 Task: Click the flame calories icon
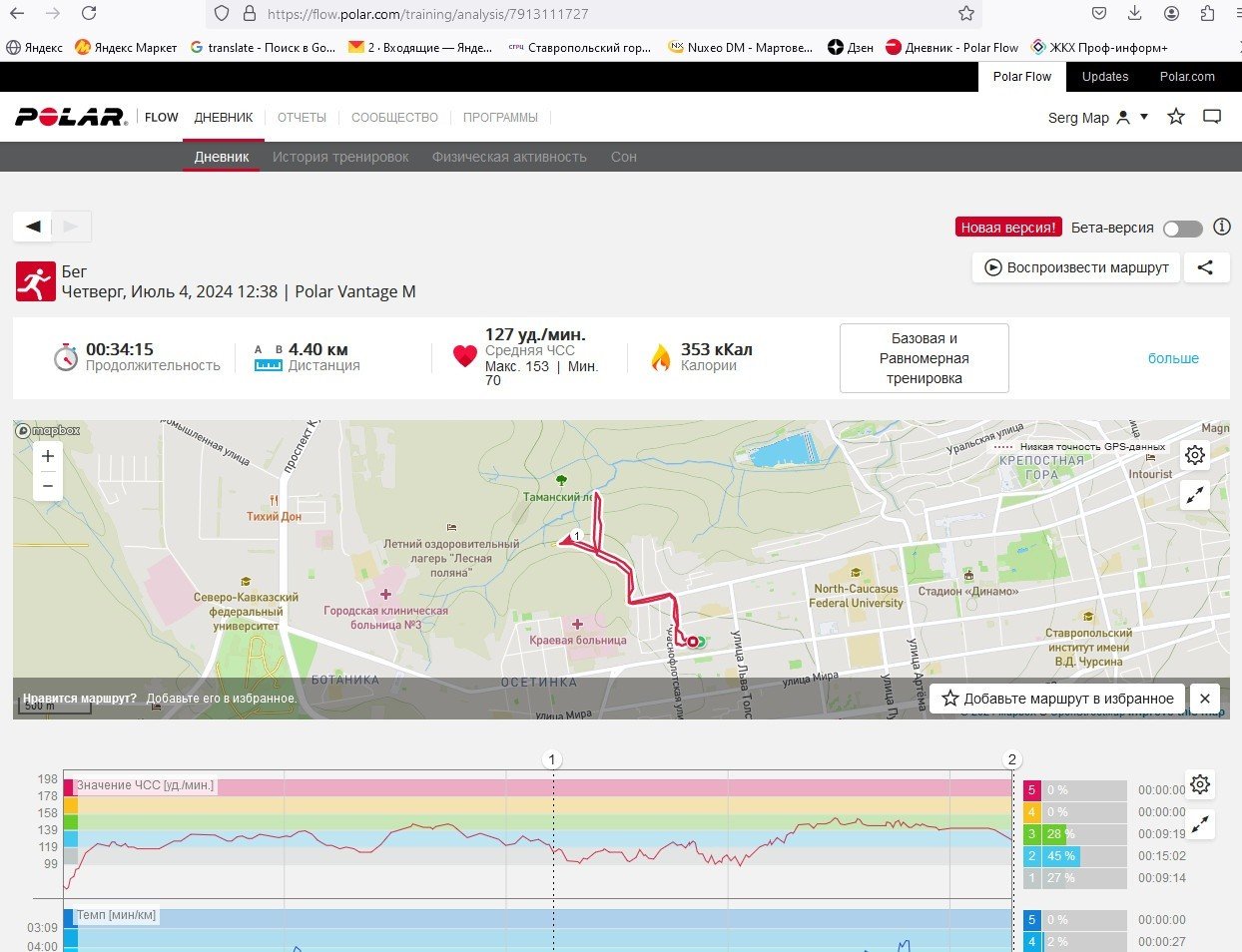[660, 357]
